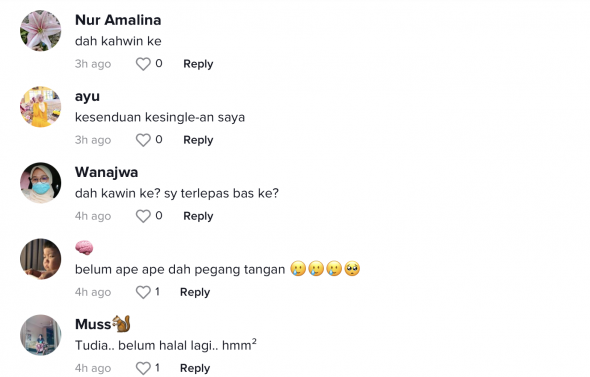Tap heart on Muss's 'Tudia' comment
Screen dimensions: 590x377
(x=143, y=368)
